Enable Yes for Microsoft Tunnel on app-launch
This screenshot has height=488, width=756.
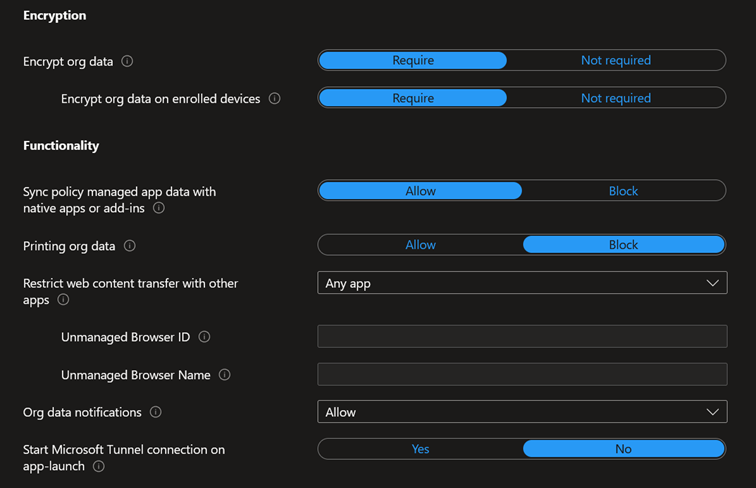[x=420, y=449]
